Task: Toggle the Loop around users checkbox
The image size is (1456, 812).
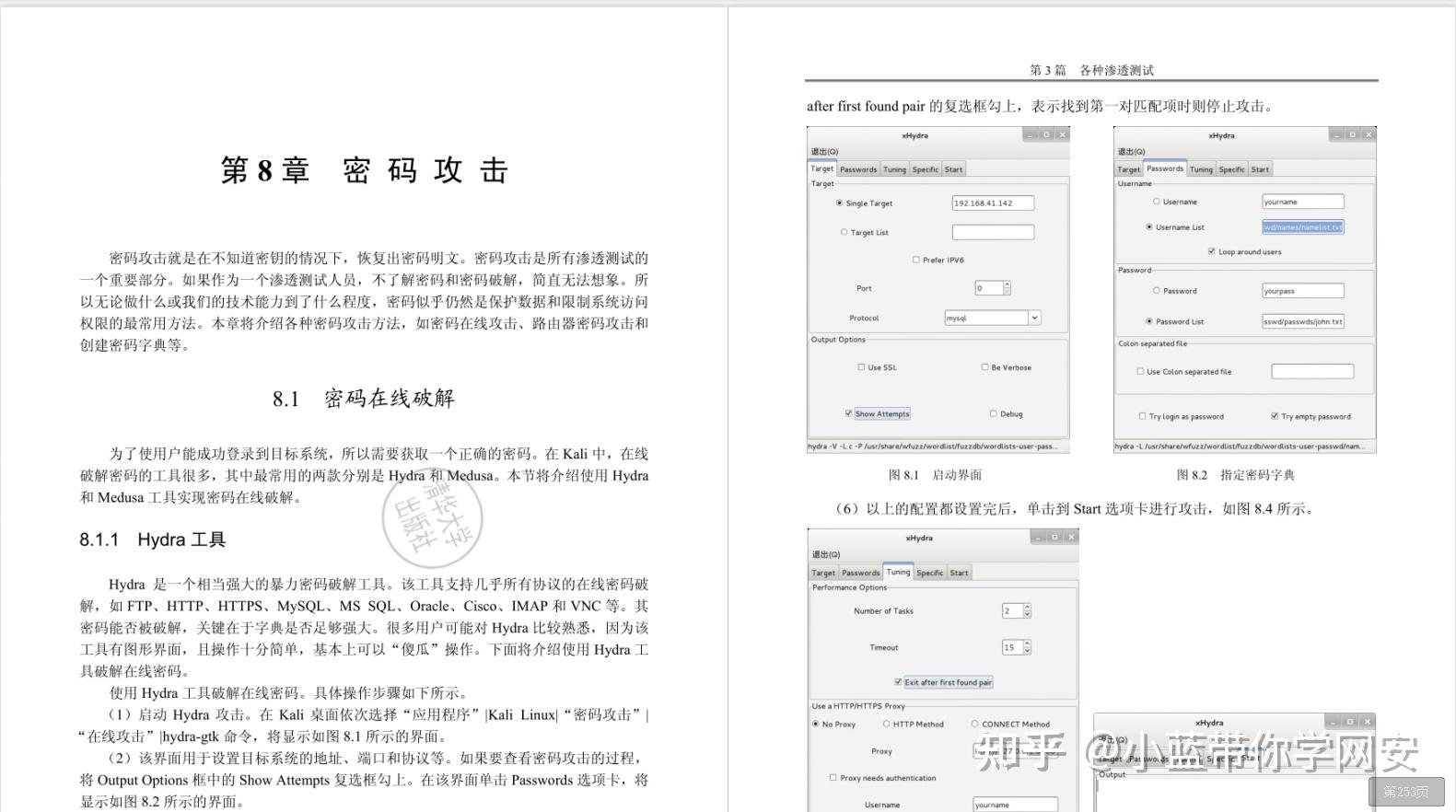Action: [x=1211, y=251]
